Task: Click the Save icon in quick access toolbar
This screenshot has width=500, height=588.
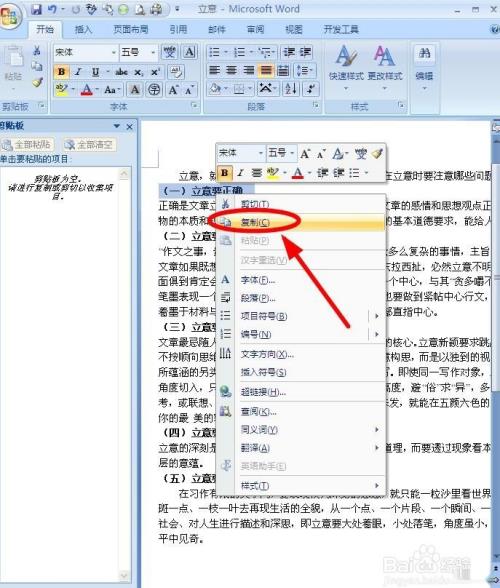Action: pos(36,9)
